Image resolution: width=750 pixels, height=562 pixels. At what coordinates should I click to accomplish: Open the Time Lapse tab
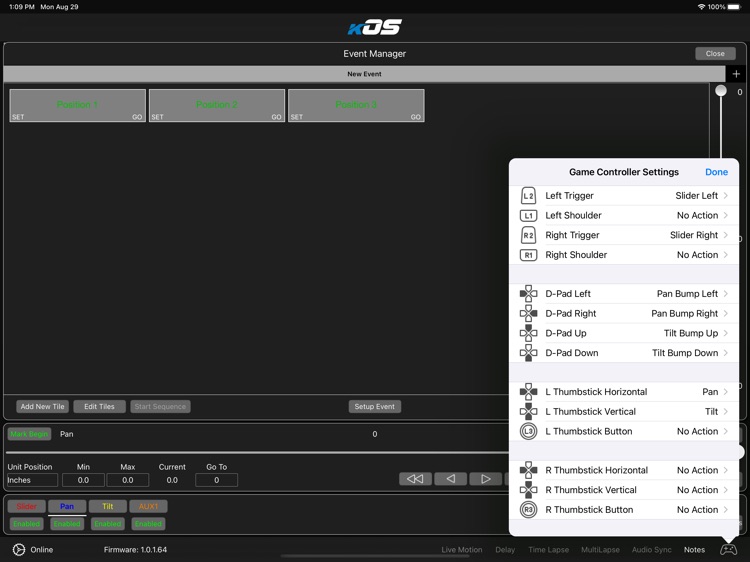(549, 550)
